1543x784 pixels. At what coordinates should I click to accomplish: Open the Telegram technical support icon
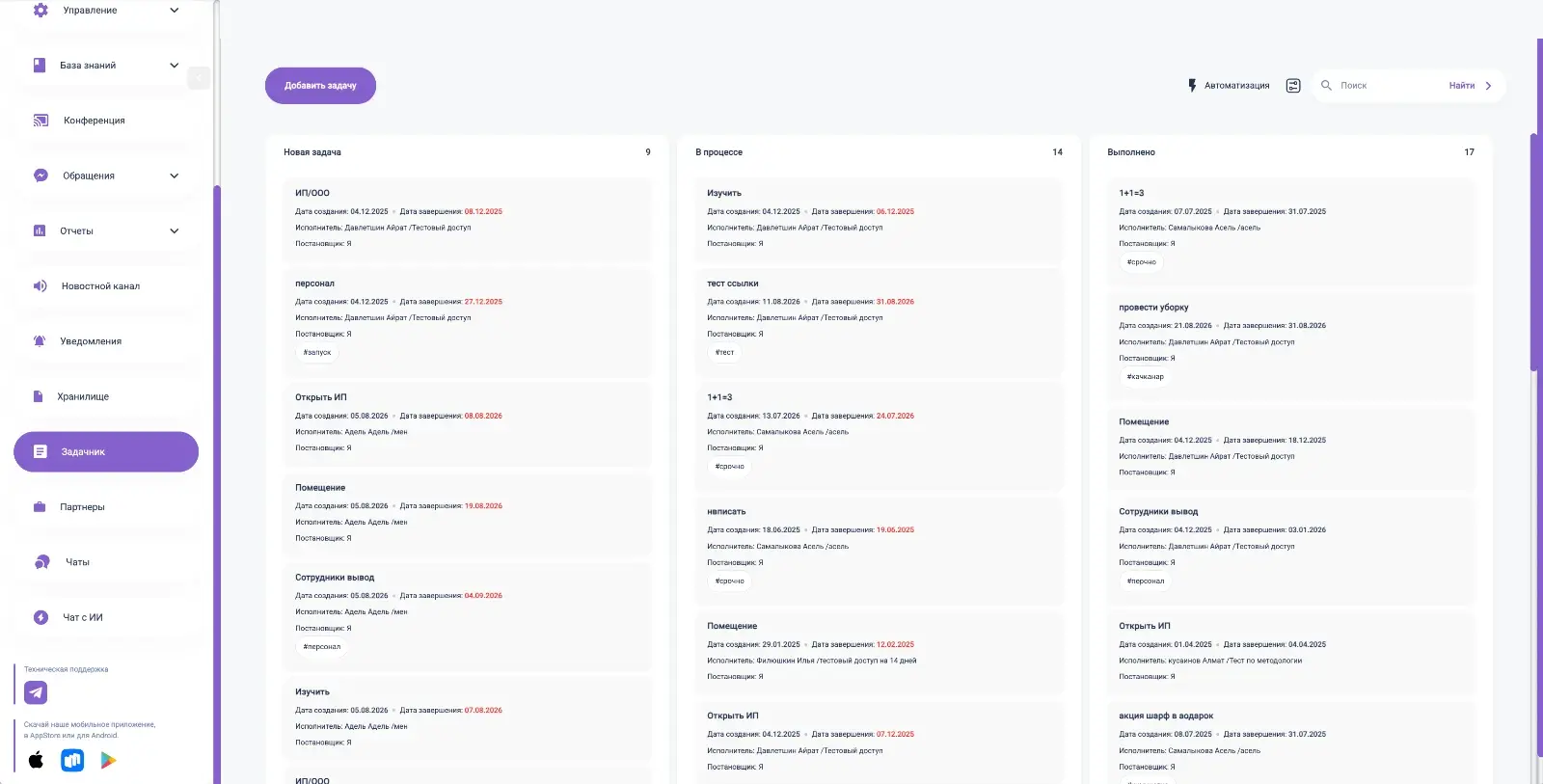pyautogui.click(x=36, y=692)
